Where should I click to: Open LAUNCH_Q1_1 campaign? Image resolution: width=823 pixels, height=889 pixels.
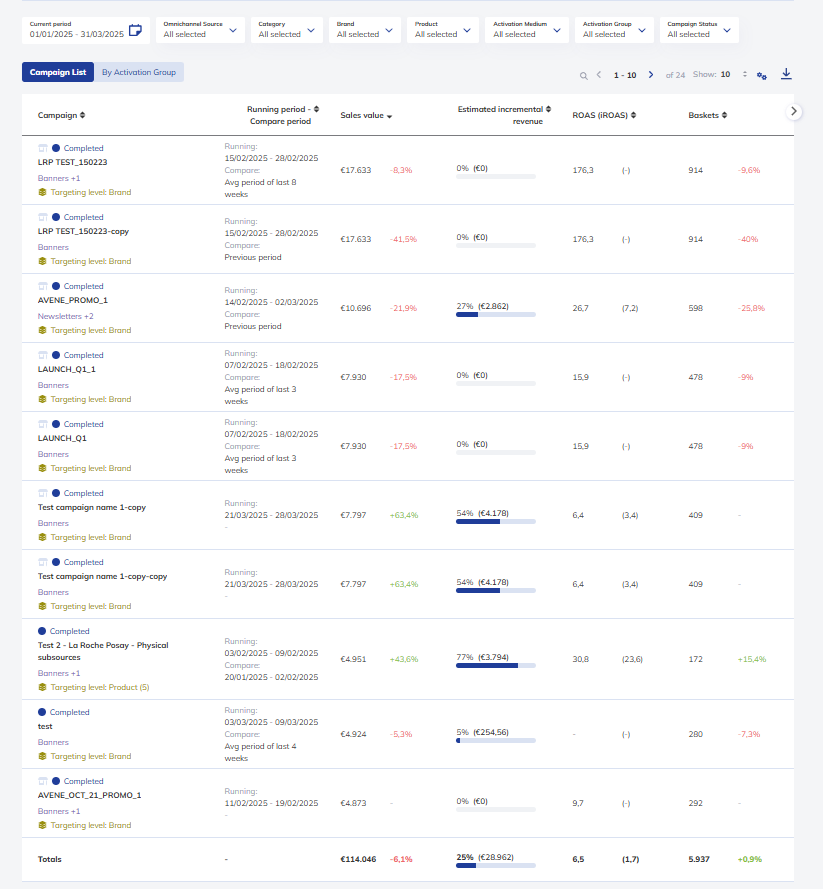(x=66, y=369)
